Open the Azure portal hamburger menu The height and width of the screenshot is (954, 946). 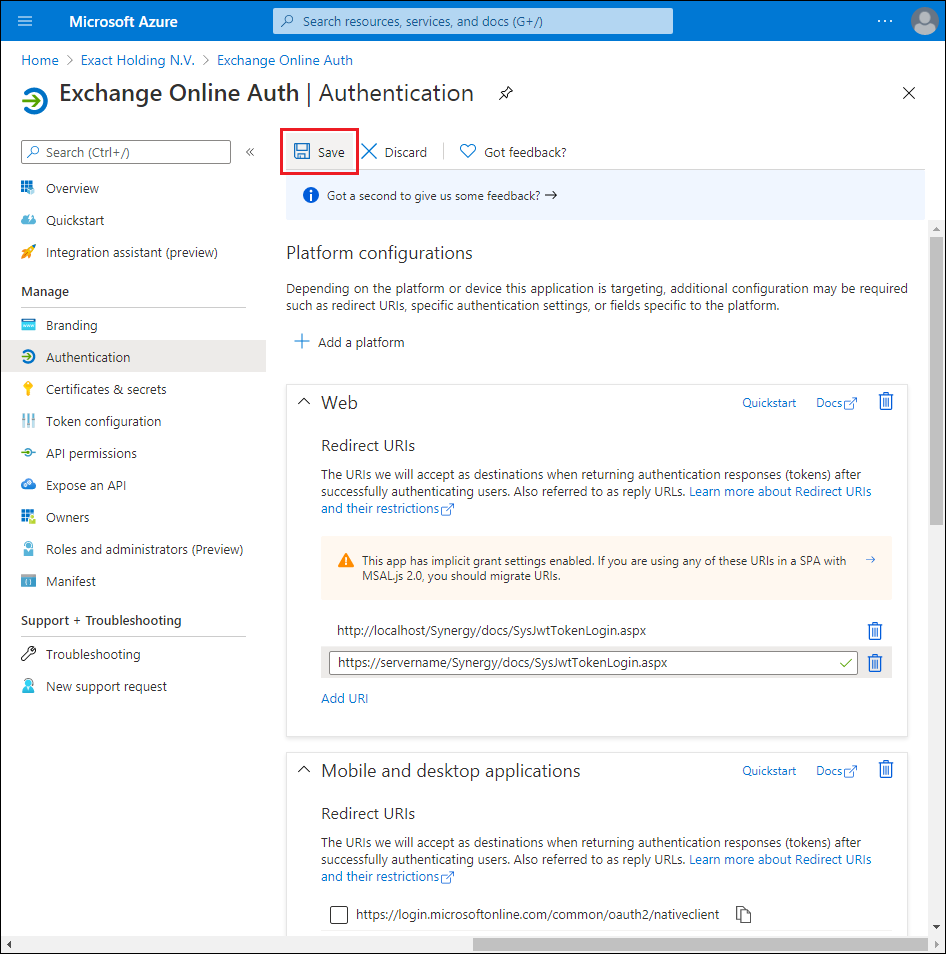[x=24, y=20]
